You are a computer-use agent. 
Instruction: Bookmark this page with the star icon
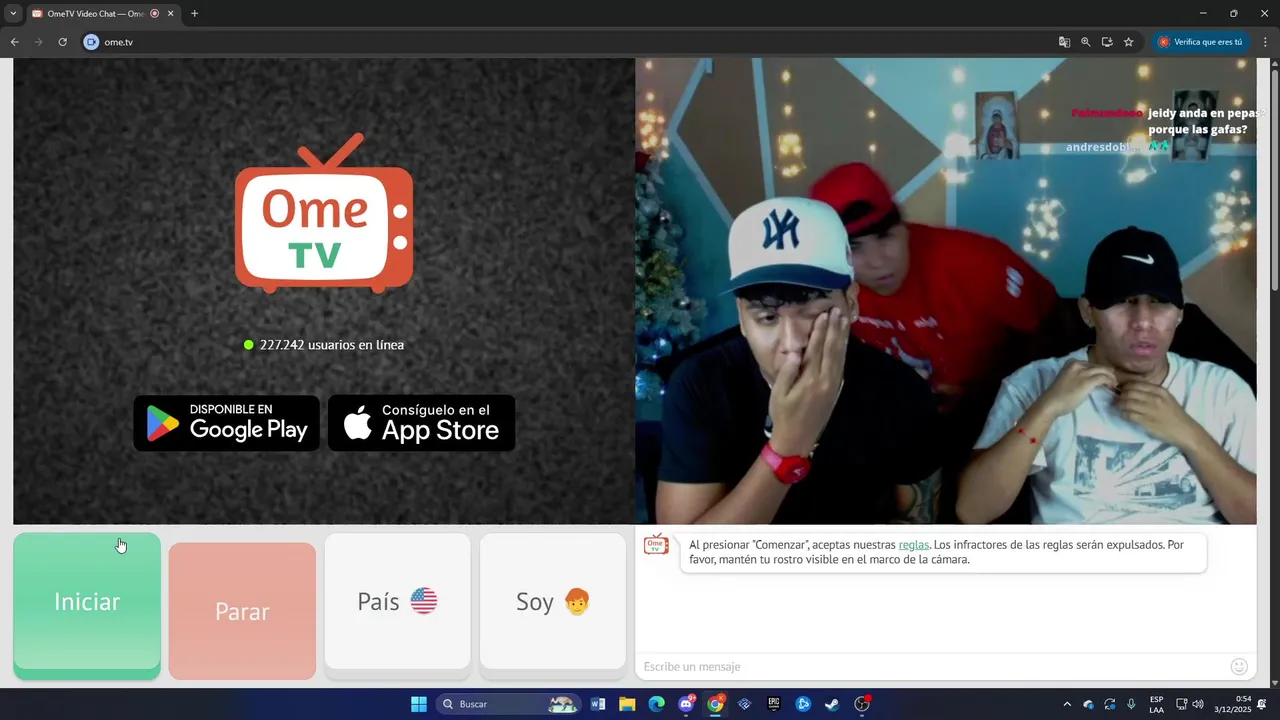coord(1129,42)
